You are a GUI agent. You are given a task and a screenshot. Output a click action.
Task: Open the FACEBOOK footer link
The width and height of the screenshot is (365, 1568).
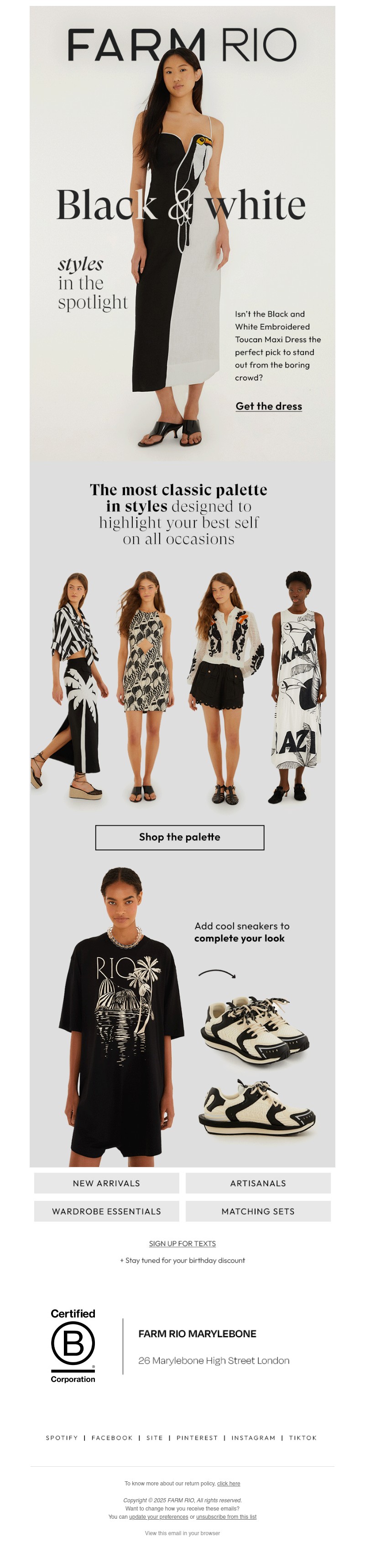112,1438
